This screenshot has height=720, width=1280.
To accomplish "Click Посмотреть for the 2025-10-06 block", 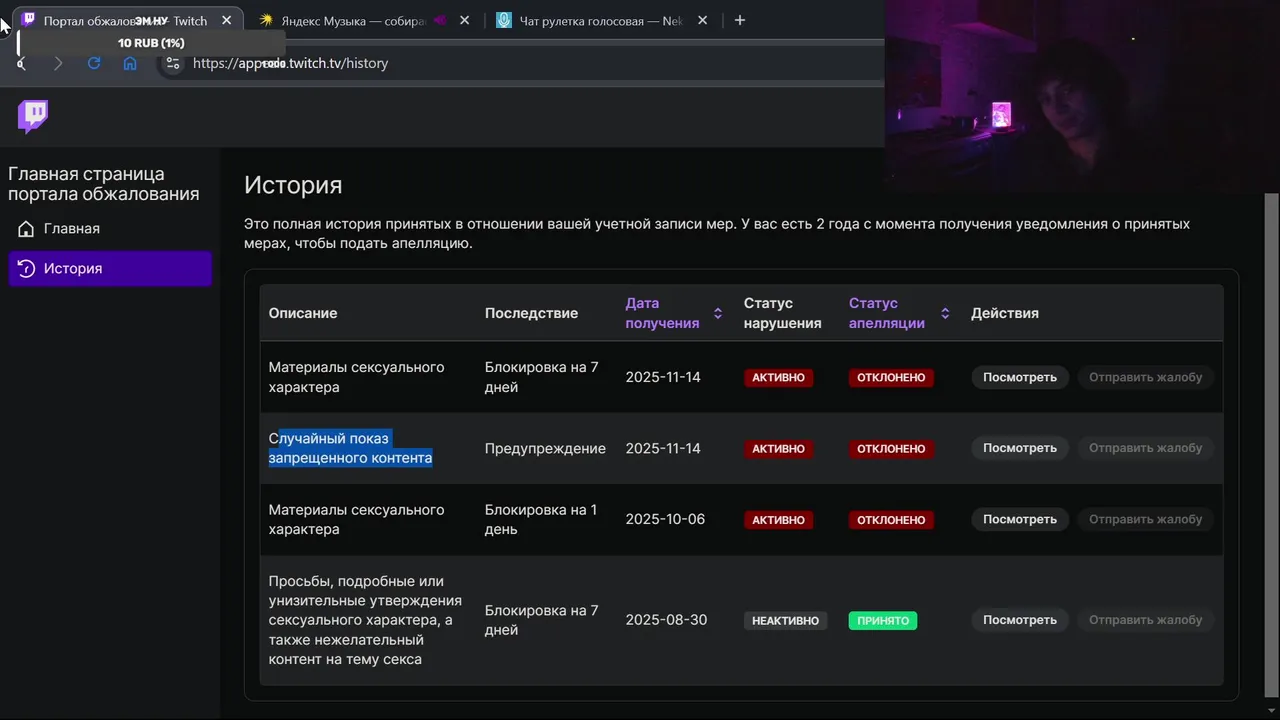I will tap(1019, 519).
